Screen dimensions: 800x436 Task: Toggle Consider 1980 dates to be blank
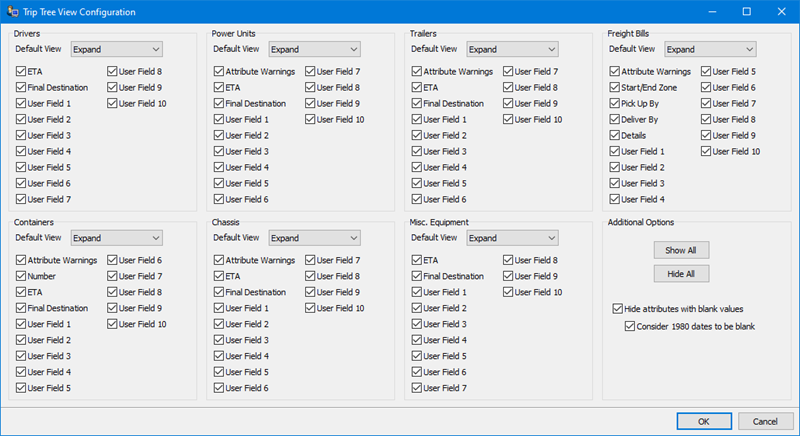click(x=630, y=326)
